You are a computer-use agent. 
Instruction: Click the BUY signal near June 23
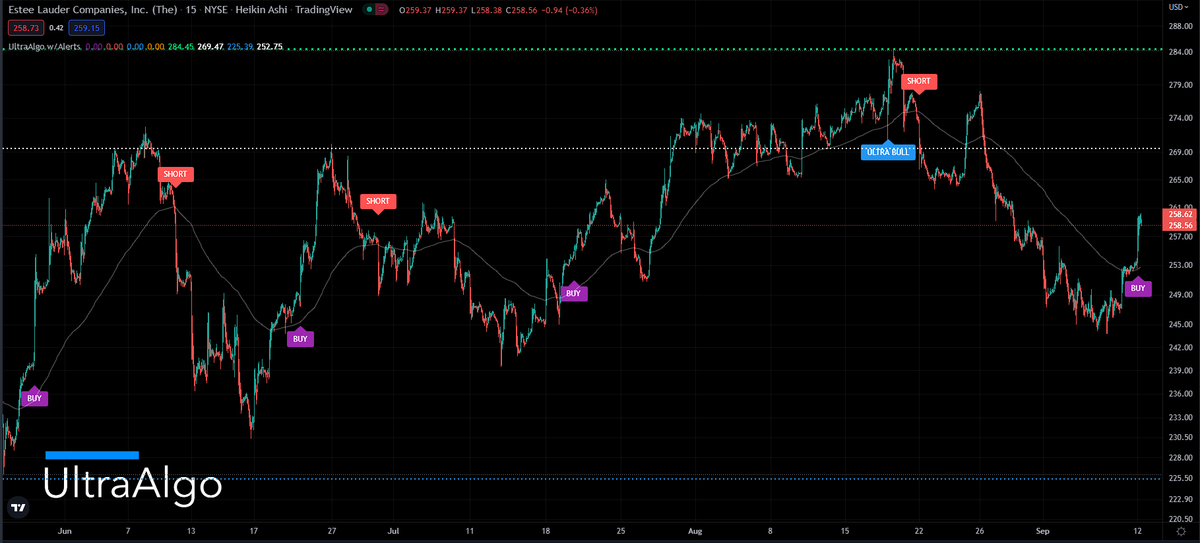300,339
